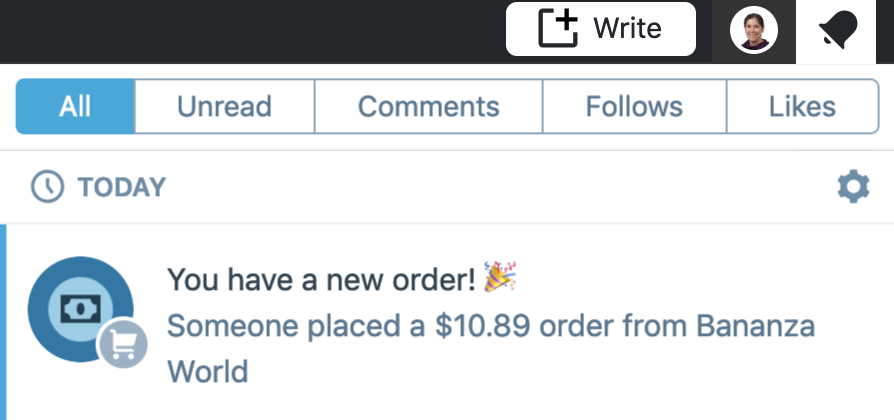The image size is (894, 420).
Task: Click the clock icon beside TODAY
Action: (47, 187)
